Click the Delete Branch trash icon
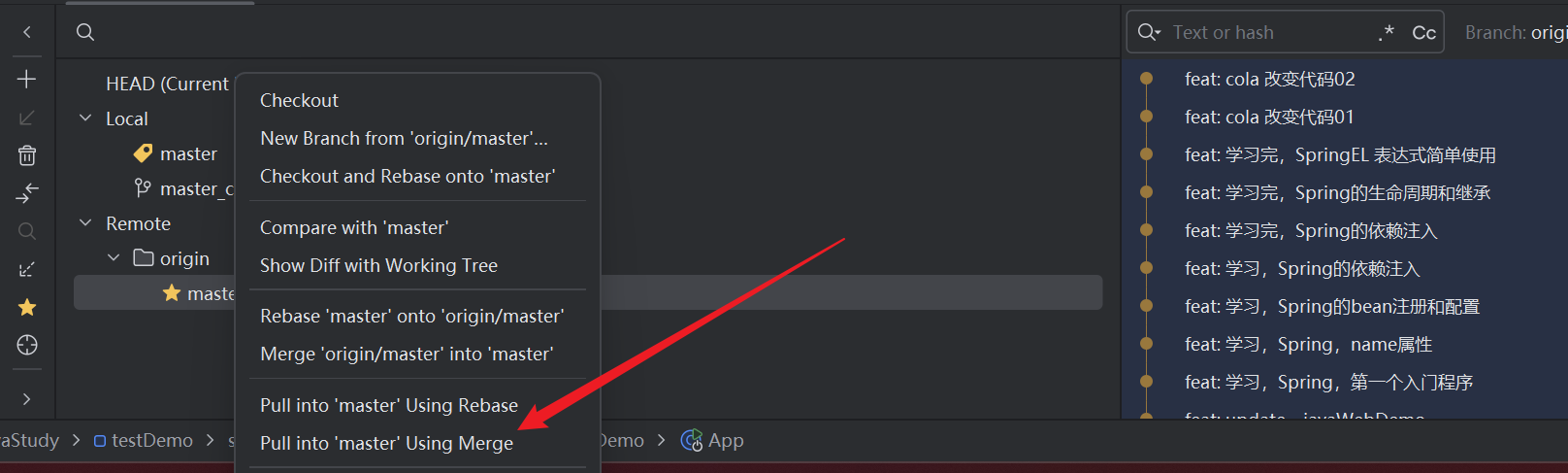1568x473 pixels. click(x=27, y=155)
